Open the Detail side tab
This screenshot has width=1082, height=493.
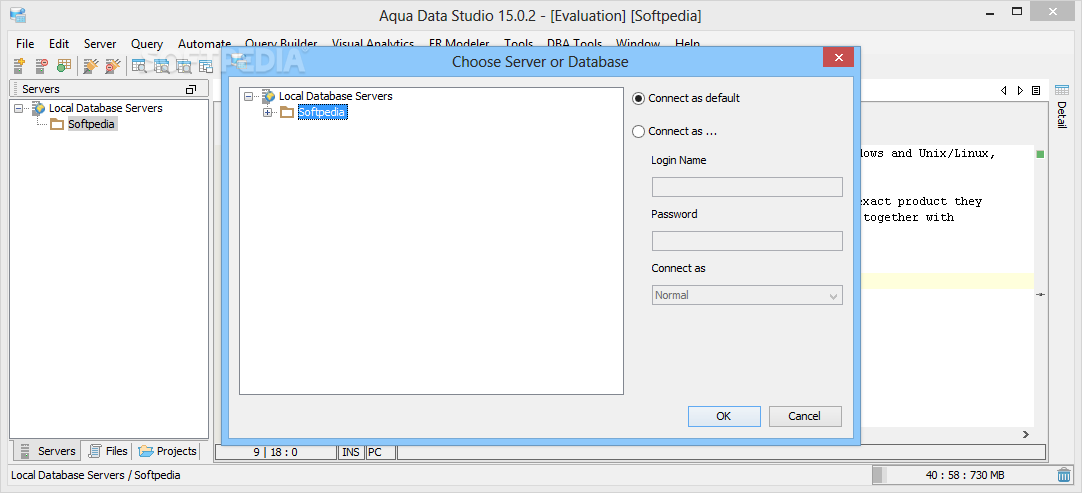tap(1061, 114)
